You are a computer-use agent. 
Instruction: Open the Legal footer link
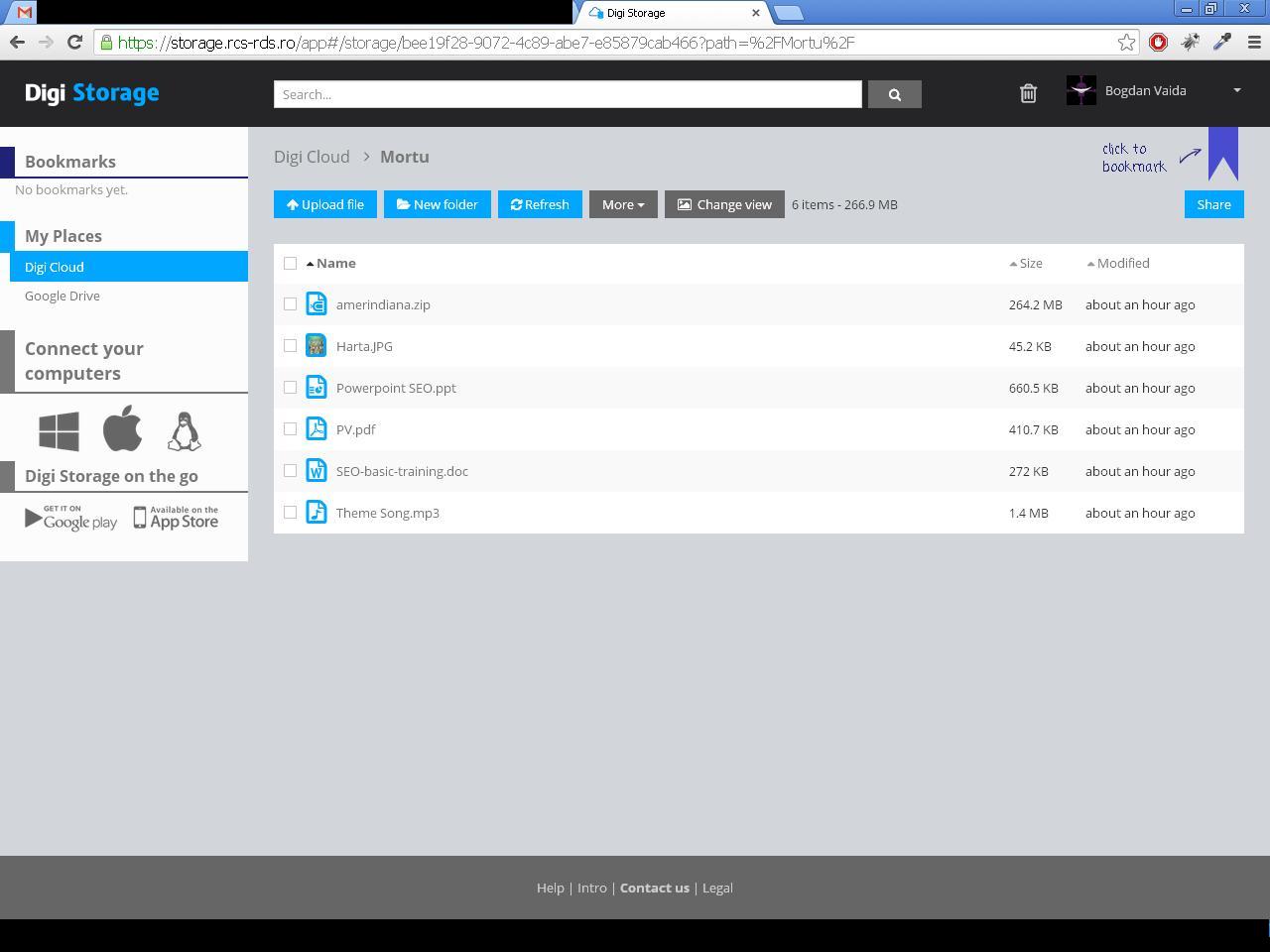coord(717,888)
